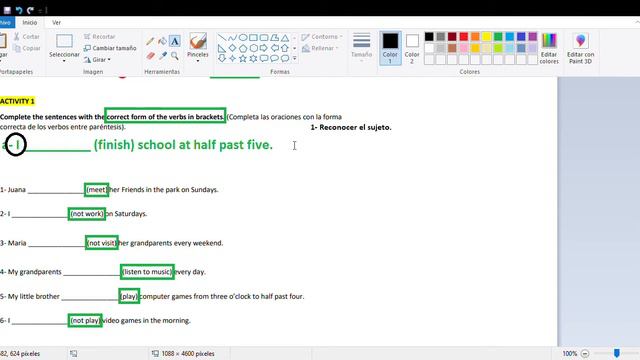Select the Diamond shape
Screen dimensions: 640x360
tap(232, 48)
